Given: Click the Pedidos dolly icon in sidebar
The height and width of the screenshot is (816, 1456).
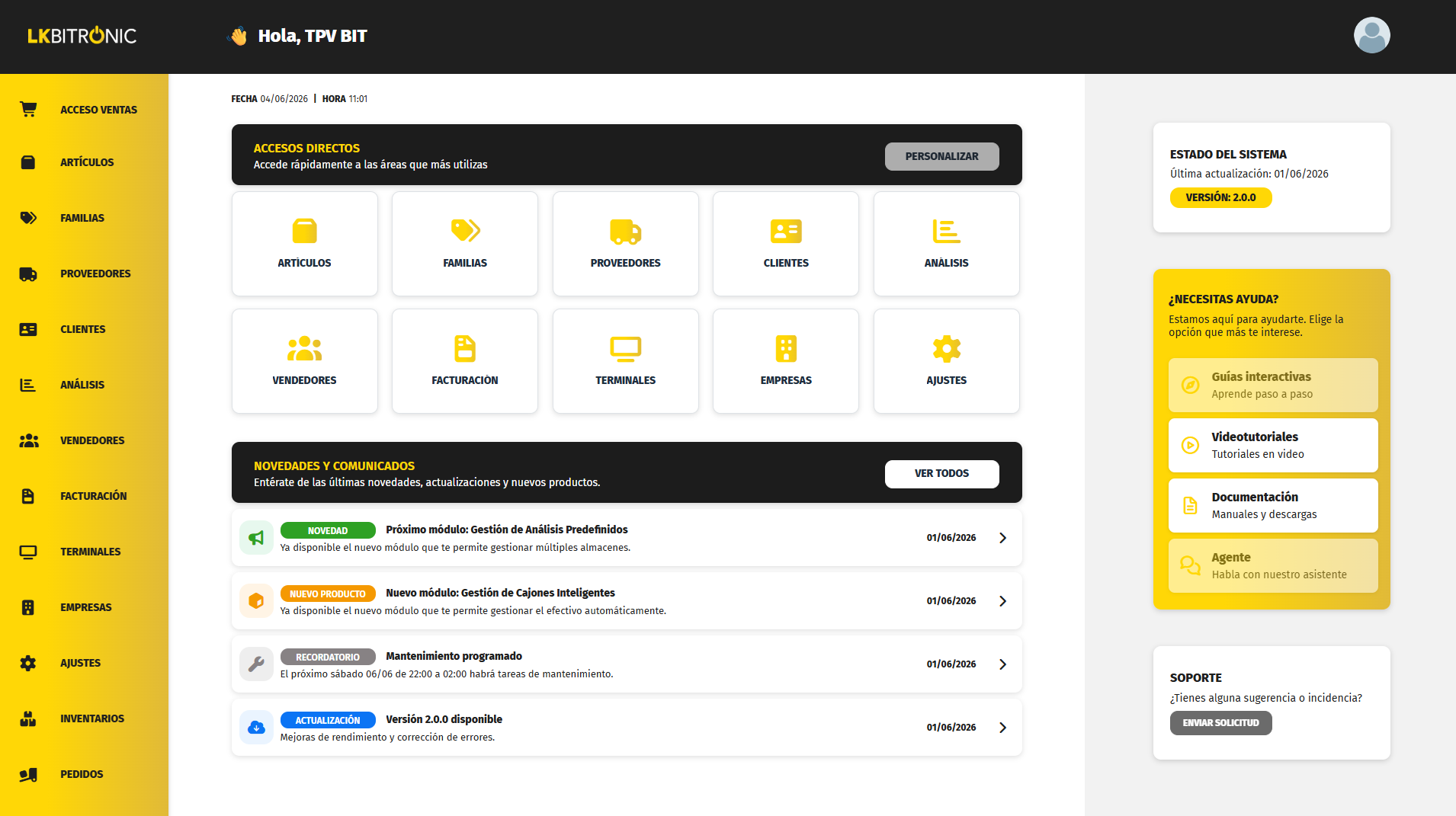Looking at the screenshot, I should (x=28, y=774).
